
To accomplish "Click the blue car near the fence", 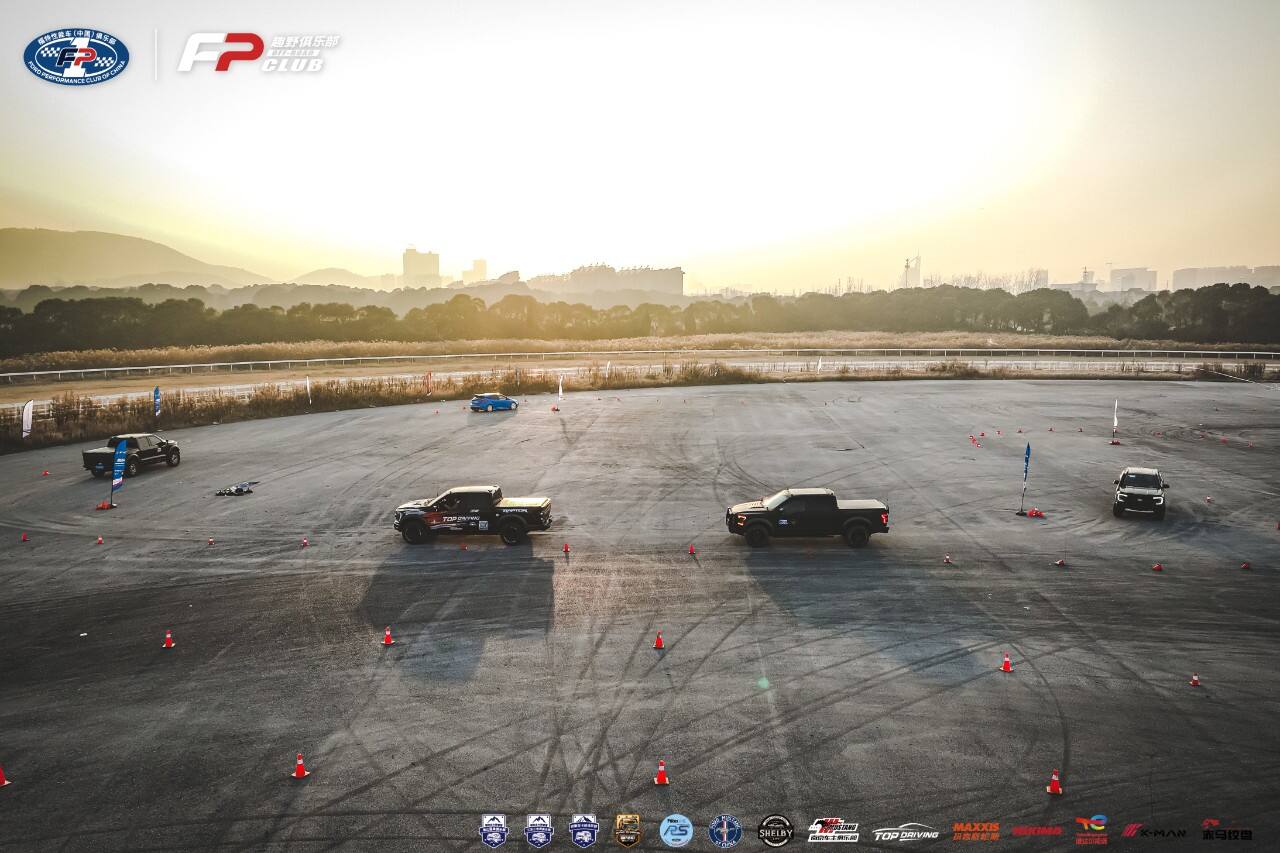I will [x=493, y=402].
